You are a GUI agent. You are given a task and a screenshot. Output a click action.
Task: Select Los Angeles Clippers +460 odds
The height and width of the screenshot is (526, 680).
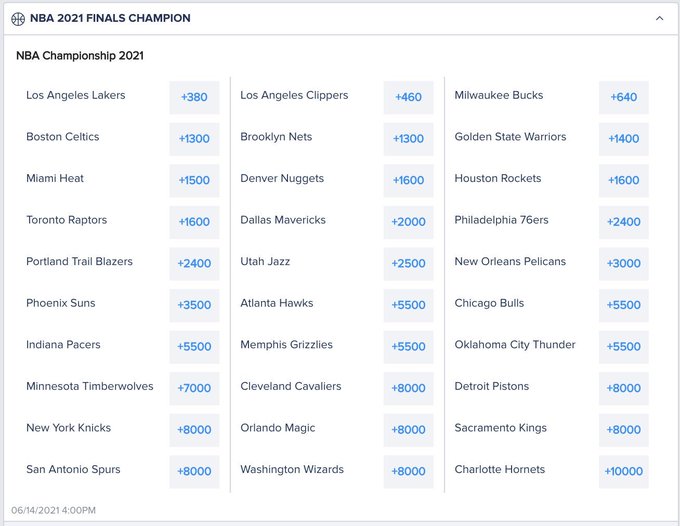409,97
